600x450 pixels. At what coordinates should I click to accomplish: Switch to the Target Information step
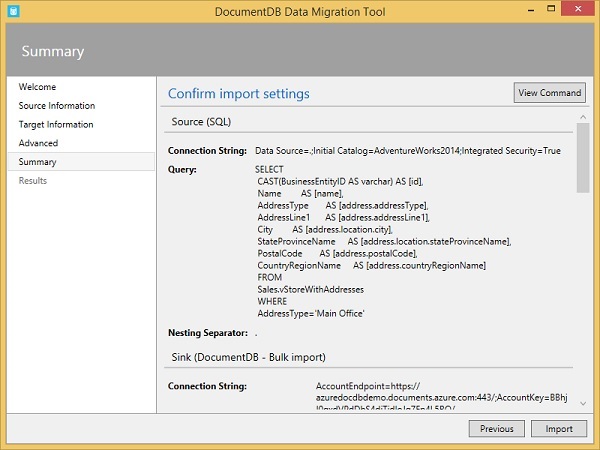point(56,125)
